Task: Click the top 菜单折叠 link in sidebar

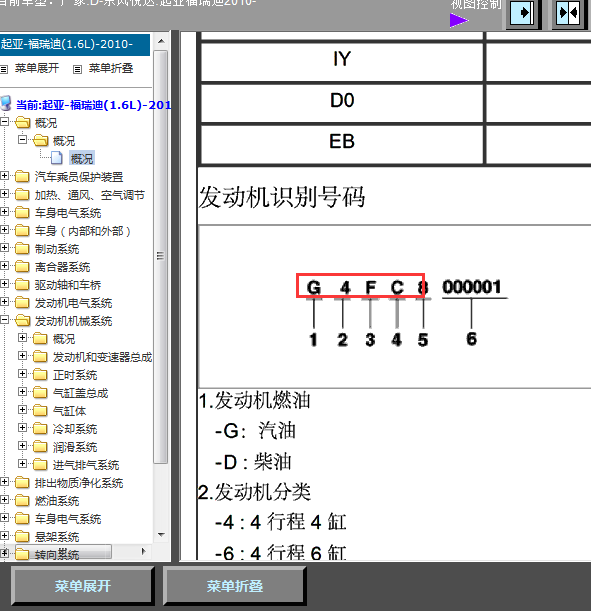Action: [111, 68]
